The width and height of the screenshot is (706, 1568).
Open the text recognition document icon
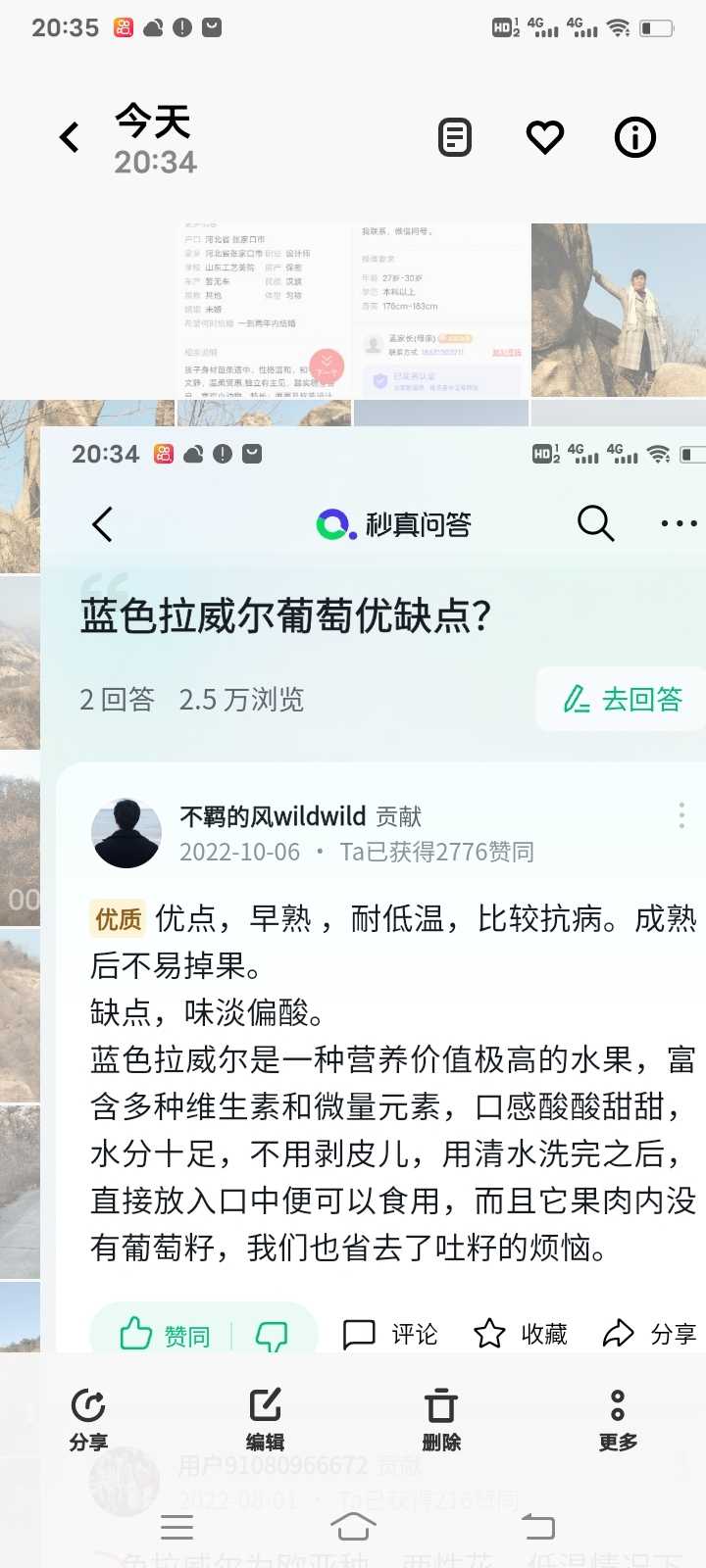(x=455, y=137)
